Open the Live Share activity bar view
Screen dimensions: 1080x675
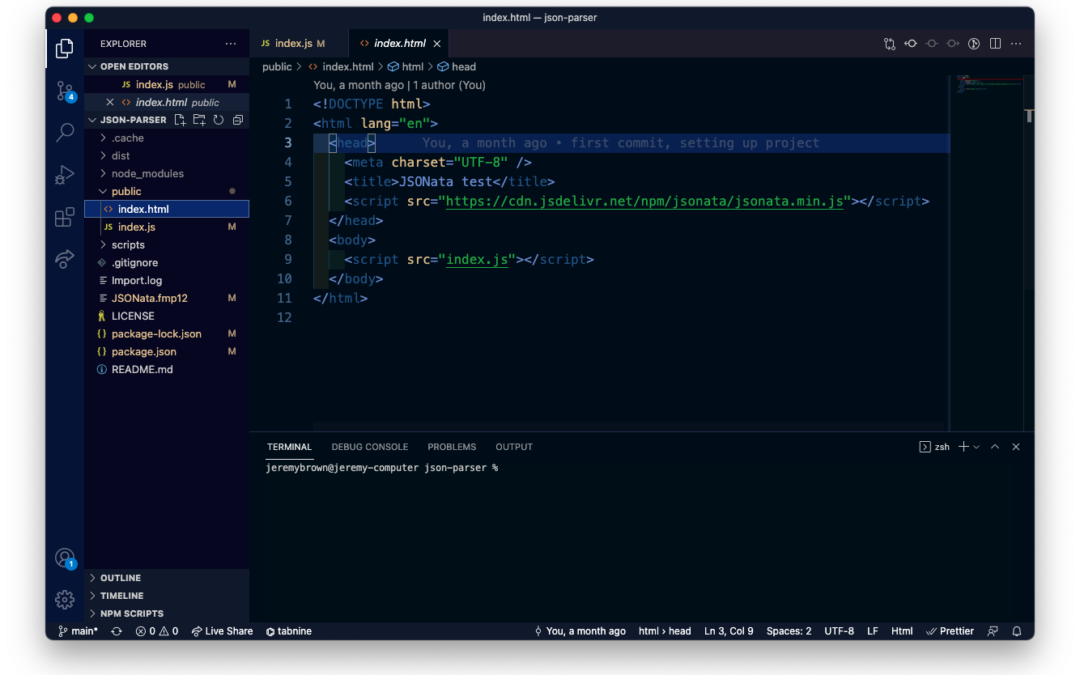pyautogui.click(x=65, y=259)
